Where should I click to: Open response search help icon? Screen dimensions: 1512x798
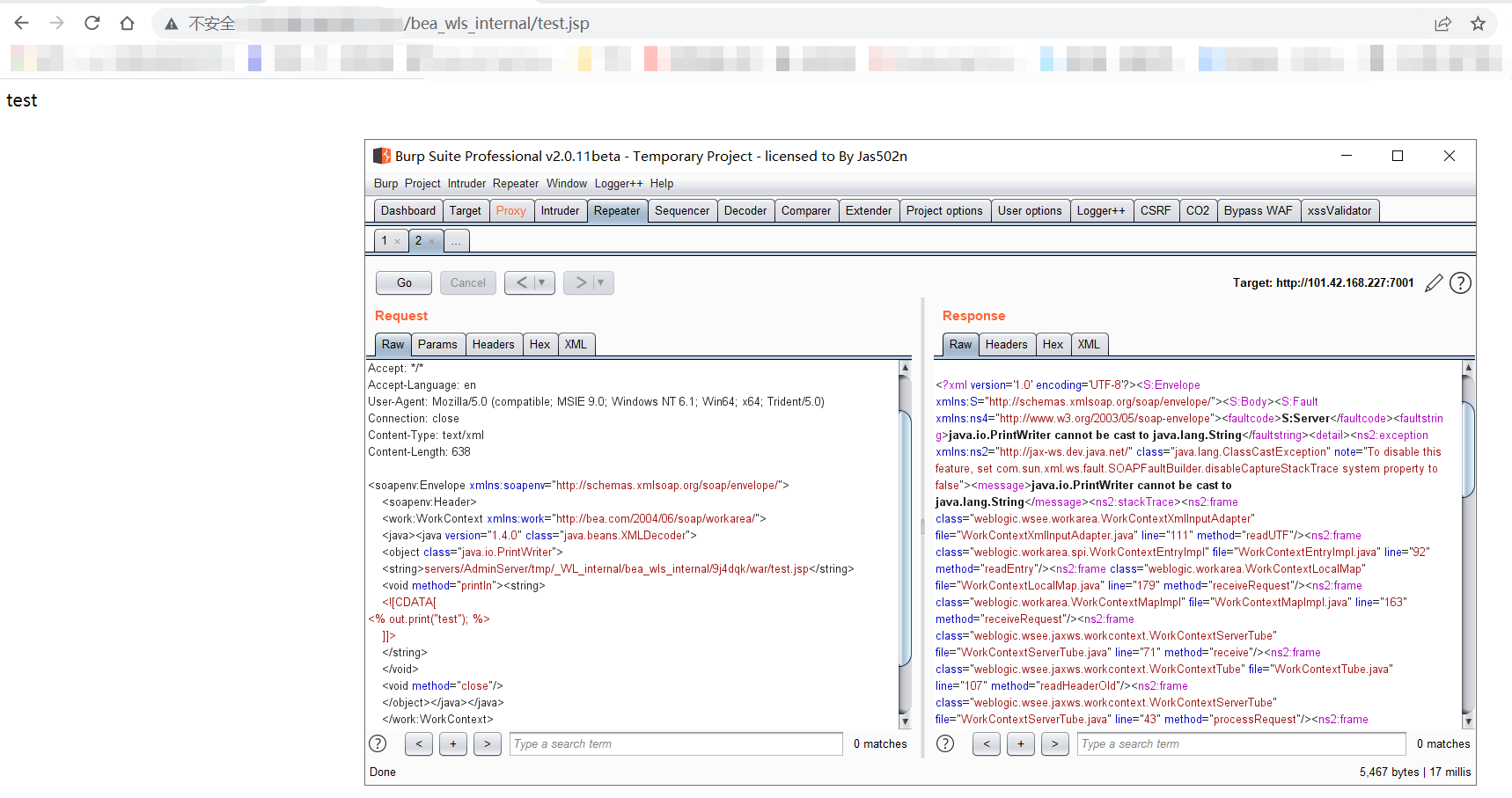(x=945, y=743)
